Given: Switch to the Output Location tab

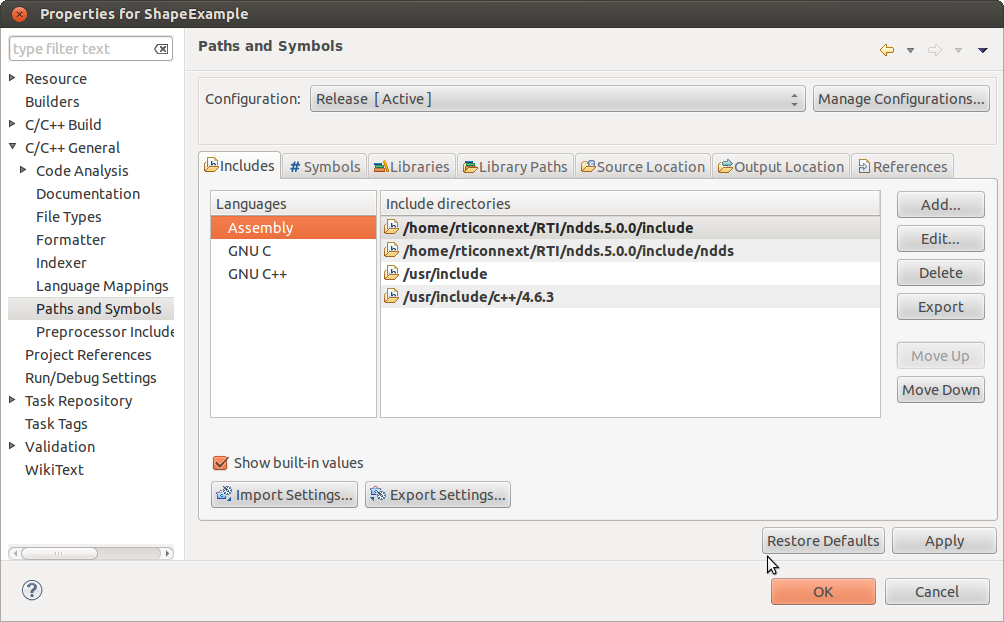Looking at the screenshot, I should (x=781, y=166).
